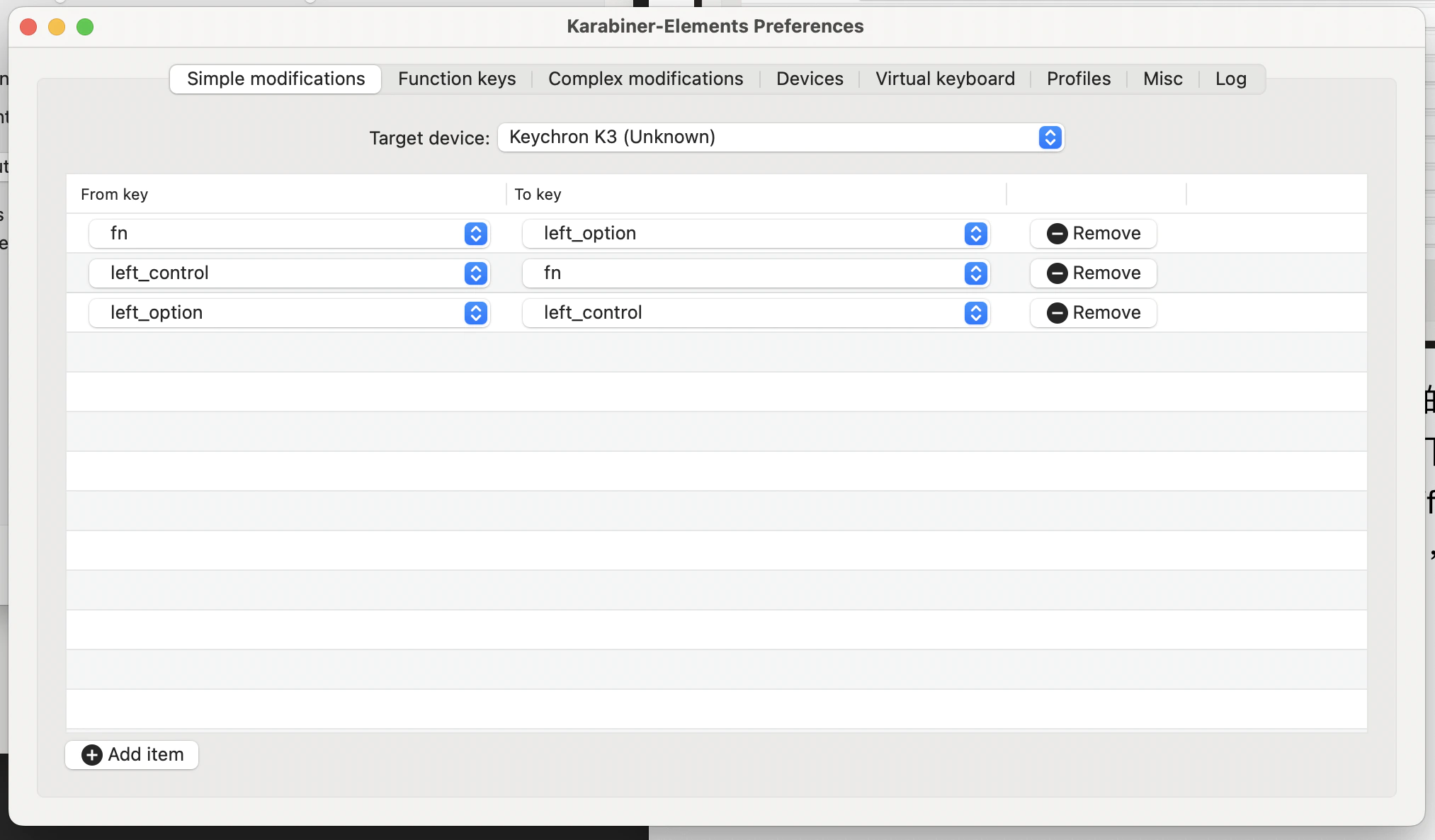
Task: Click the minus icon in the left_option row
Action: point(1057,313)
